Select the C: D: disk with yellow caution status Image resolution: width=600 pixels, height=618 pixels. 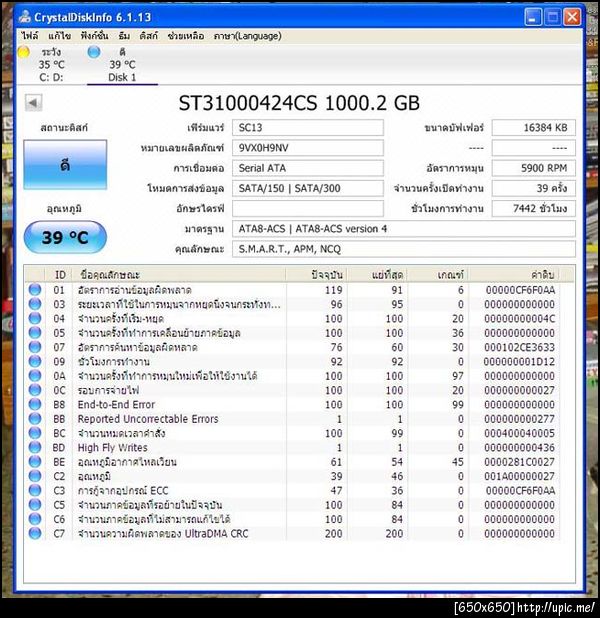click(51, 65)
